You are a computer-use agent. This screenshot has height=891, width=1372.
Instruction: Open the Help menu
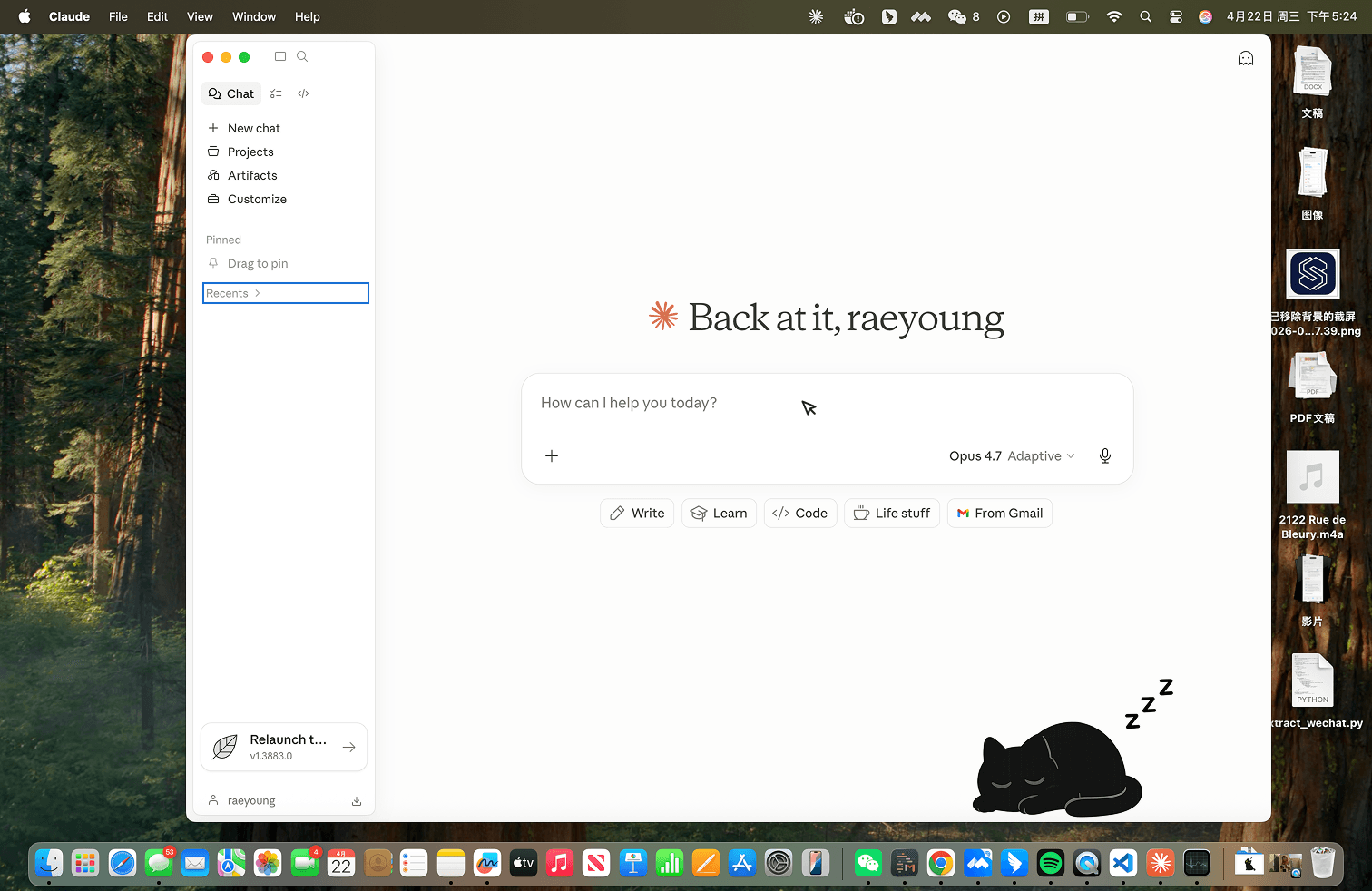click(308, 16)
